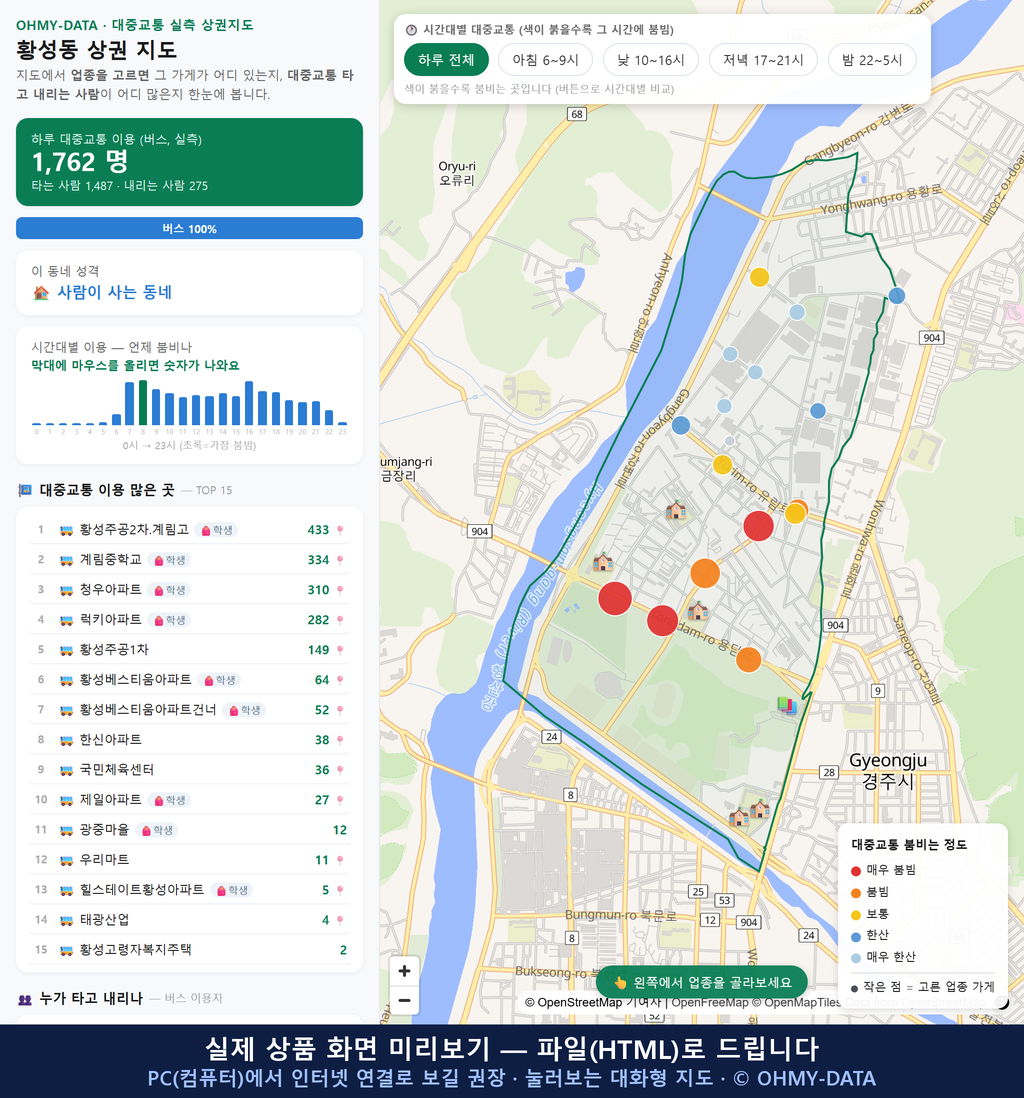Click the 왼쪽에서 업종을 골라보세요 button
The image size is (1024, 1098).
(x=702, y=982)
